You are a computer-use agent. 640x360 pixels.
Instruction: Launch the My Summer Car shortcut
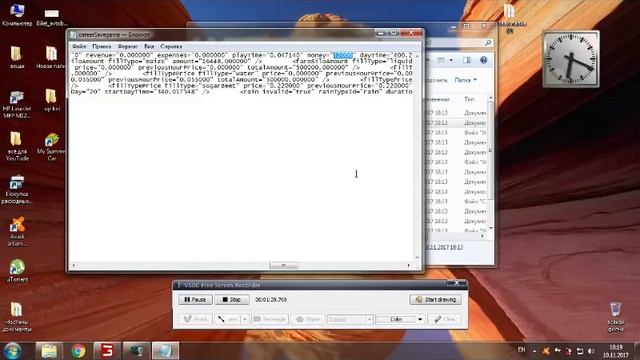tap(51, 147)
